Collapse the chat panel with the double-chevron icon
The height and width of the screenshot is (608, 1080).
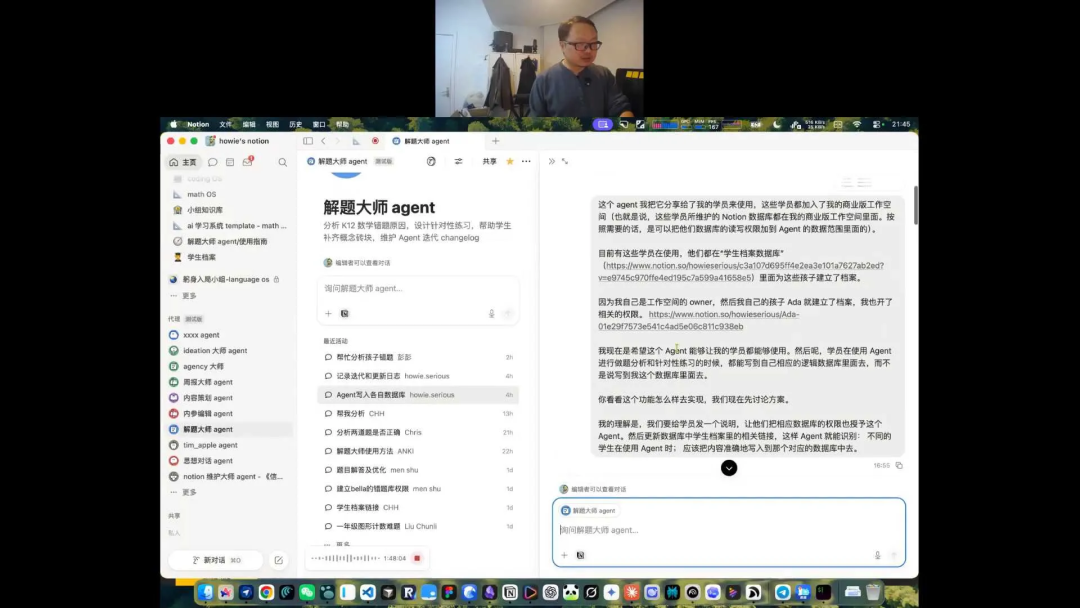(x=552, y=161)
